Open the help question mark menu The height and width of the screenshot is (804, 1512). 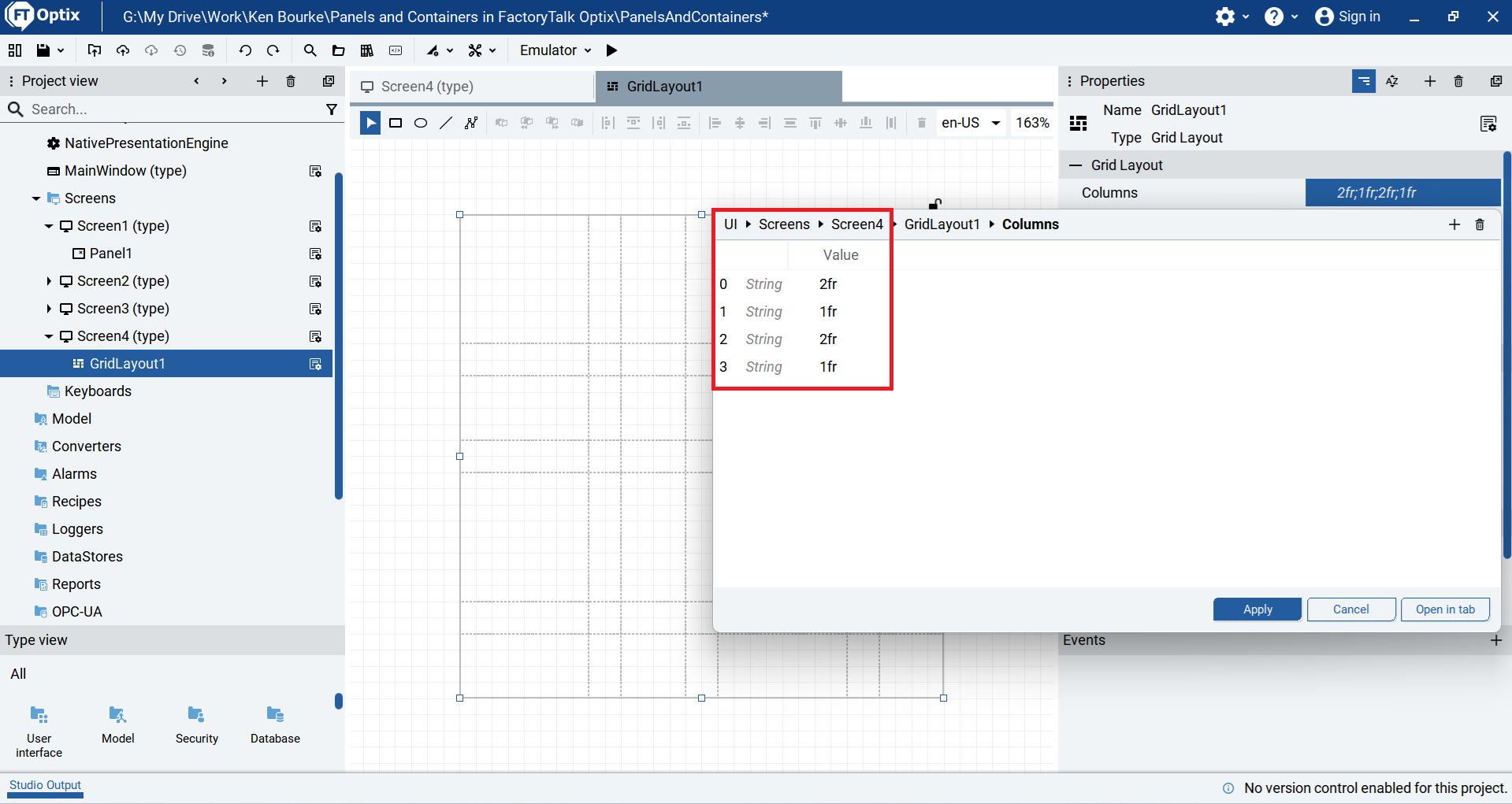1281,17
